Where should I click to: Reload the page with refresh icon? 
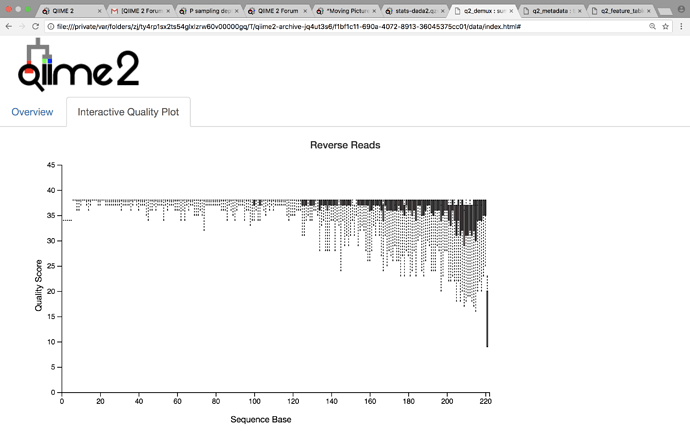click(x=36, y=27)
